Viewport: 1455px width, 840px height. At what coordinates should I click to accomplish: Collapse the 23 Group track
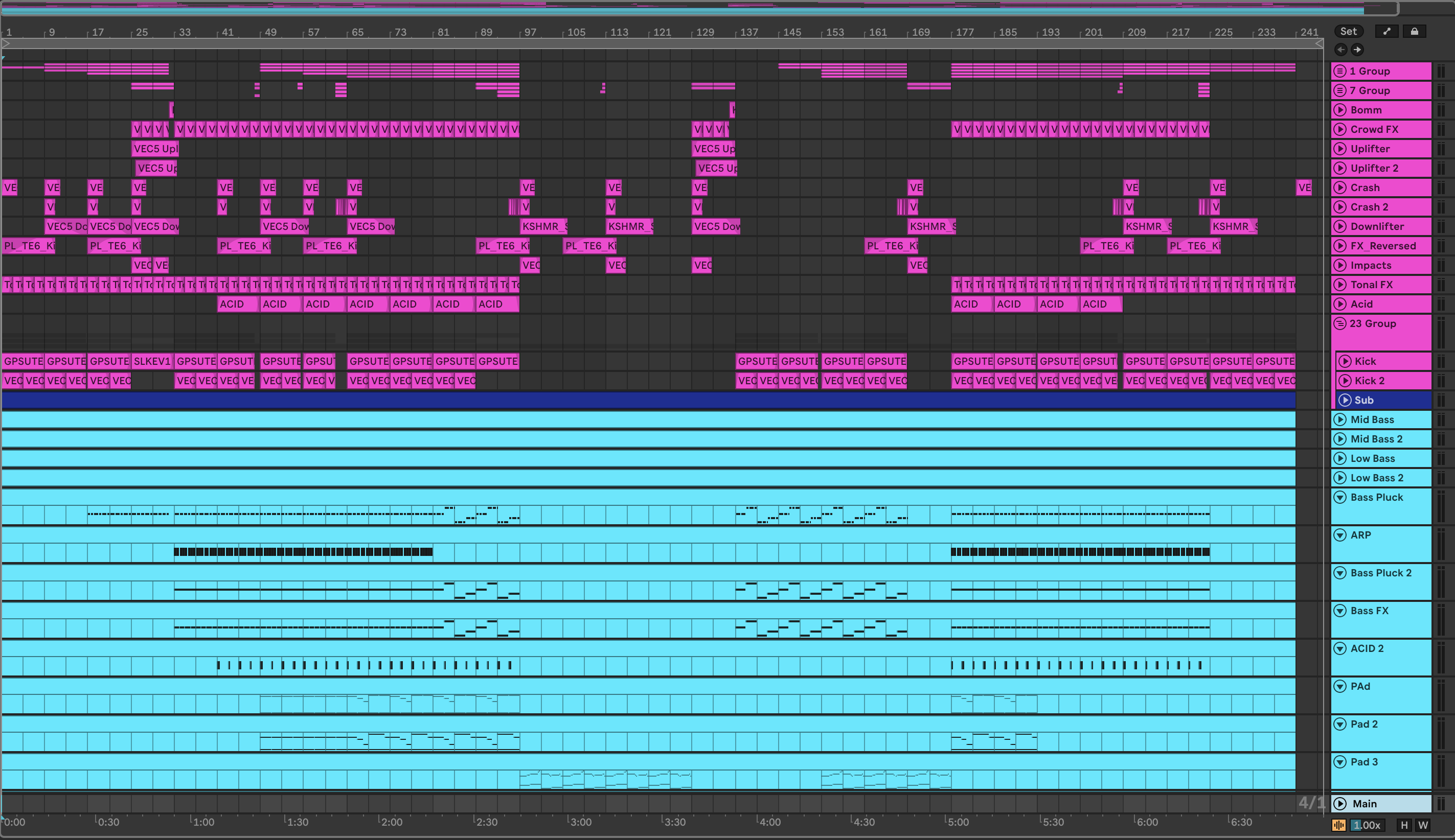[x=1340, y=323]
